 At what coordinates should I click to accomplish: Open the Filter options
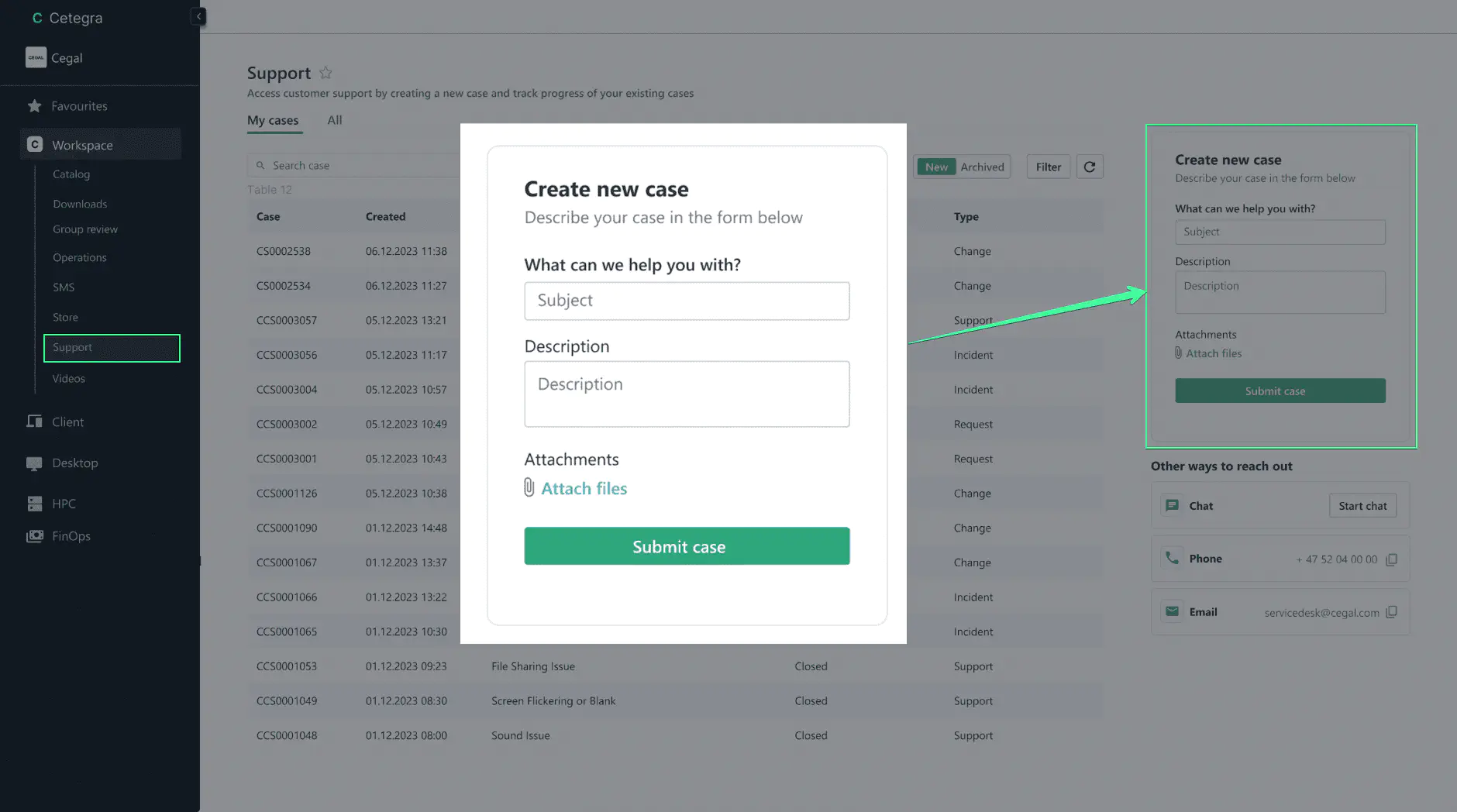(x=1048, y=167)
